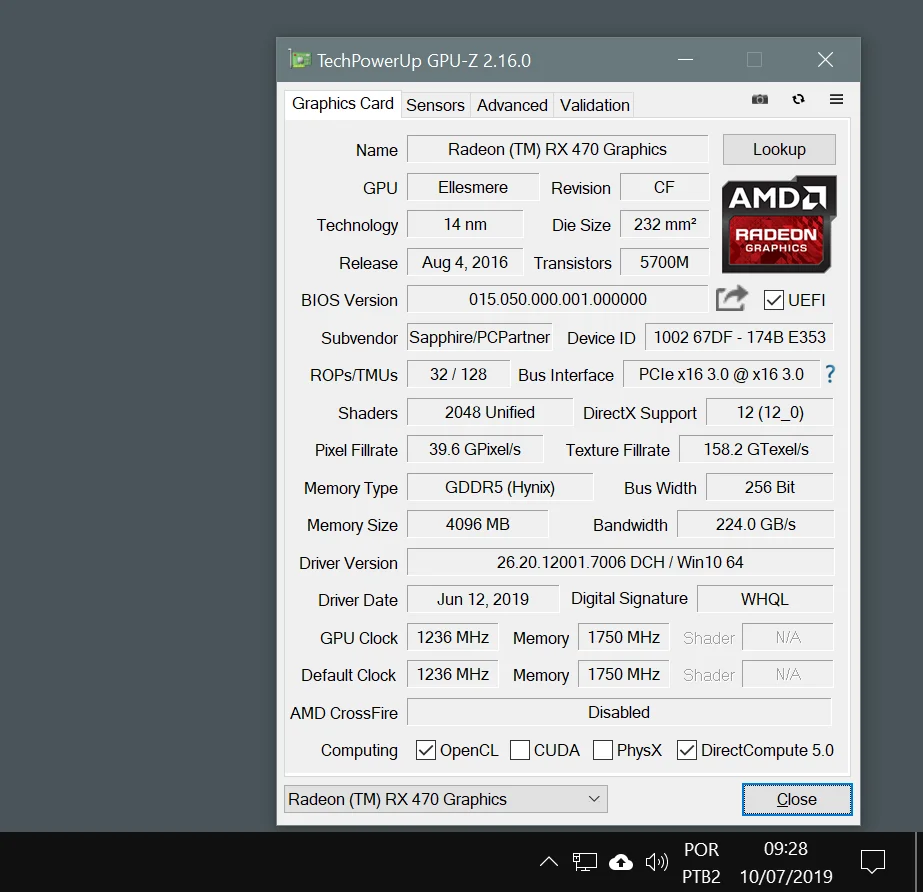Click the Default Clock 1236 MHz value
Screen dimensions: 923x892
point(453,674)
